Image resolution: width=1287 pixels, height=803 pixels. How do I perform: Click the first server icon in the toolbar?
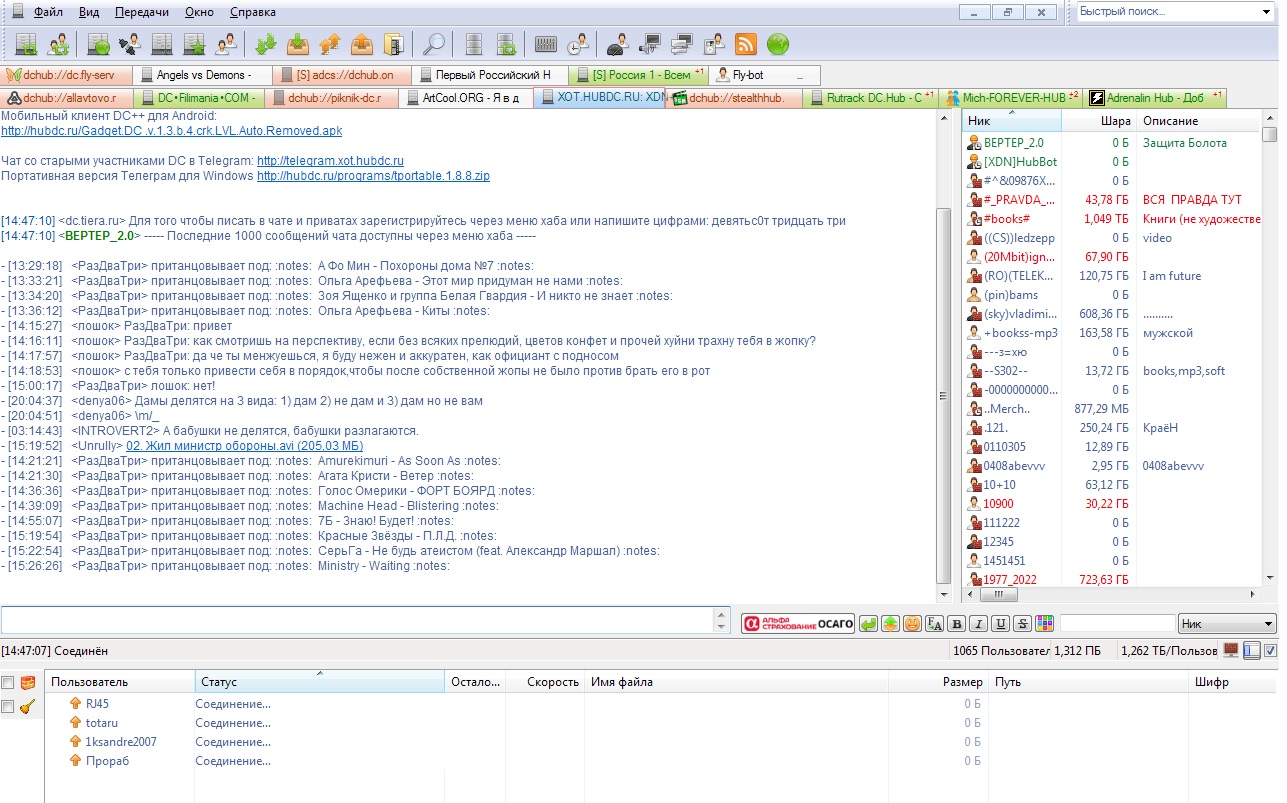27,44
